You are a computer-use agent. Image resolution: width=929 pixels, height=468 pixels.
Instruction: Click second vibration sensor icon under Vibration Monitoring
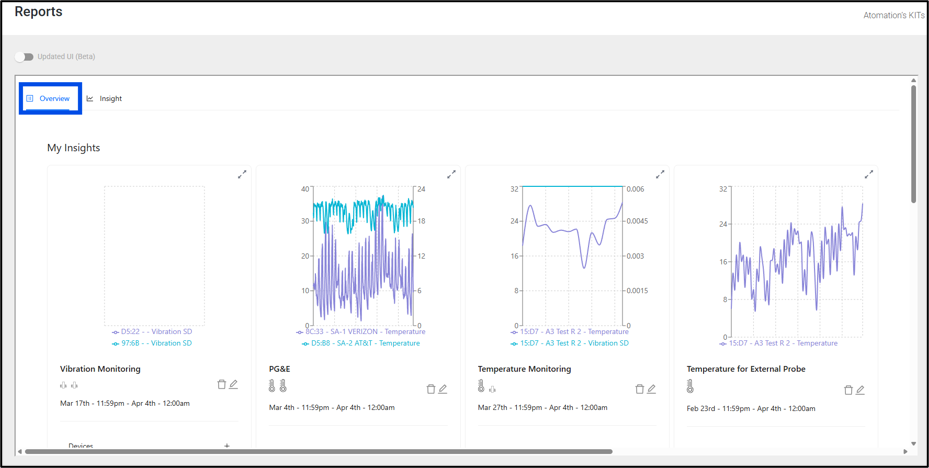coord(75,385)
